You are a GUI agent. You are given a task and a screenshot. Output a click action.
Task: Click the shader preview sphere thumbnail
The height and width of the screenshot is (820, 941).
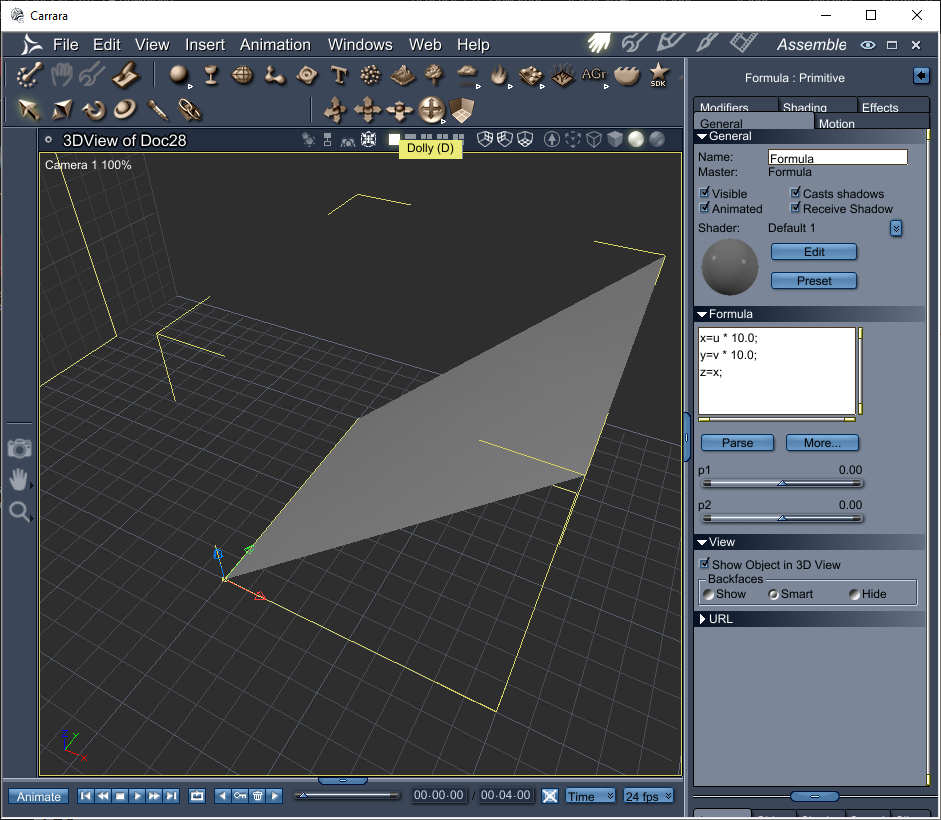(x=730, y=267)
